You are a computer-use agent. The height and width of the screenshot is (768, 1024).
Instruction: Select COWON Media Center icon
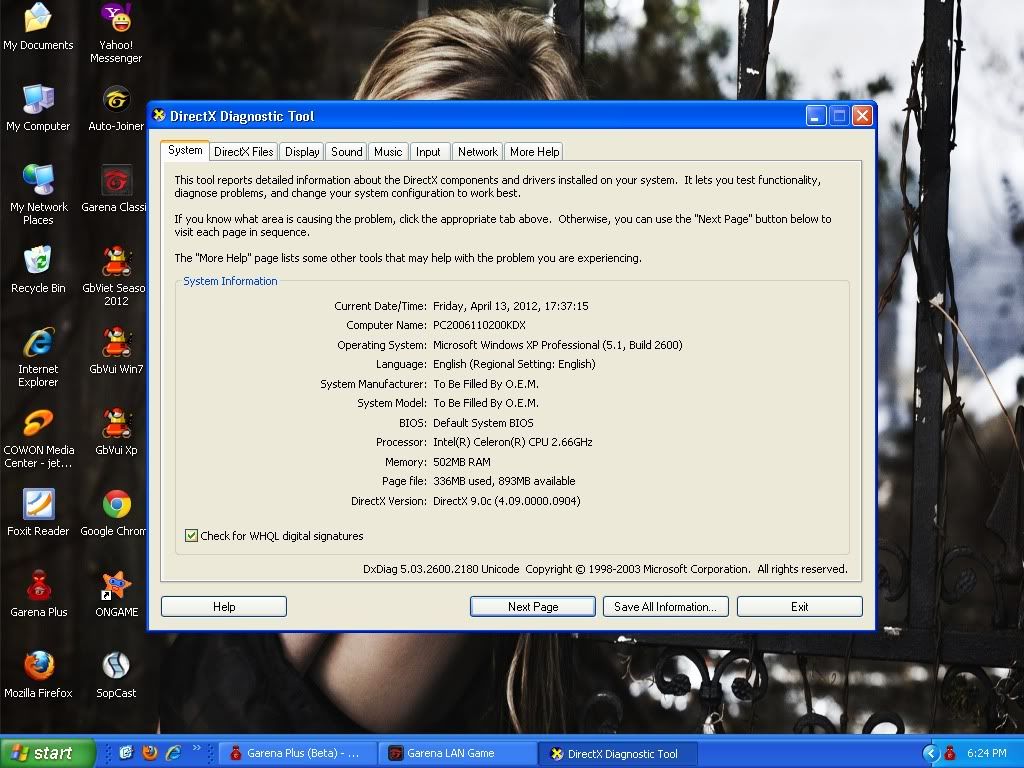(x=39, y=438)
